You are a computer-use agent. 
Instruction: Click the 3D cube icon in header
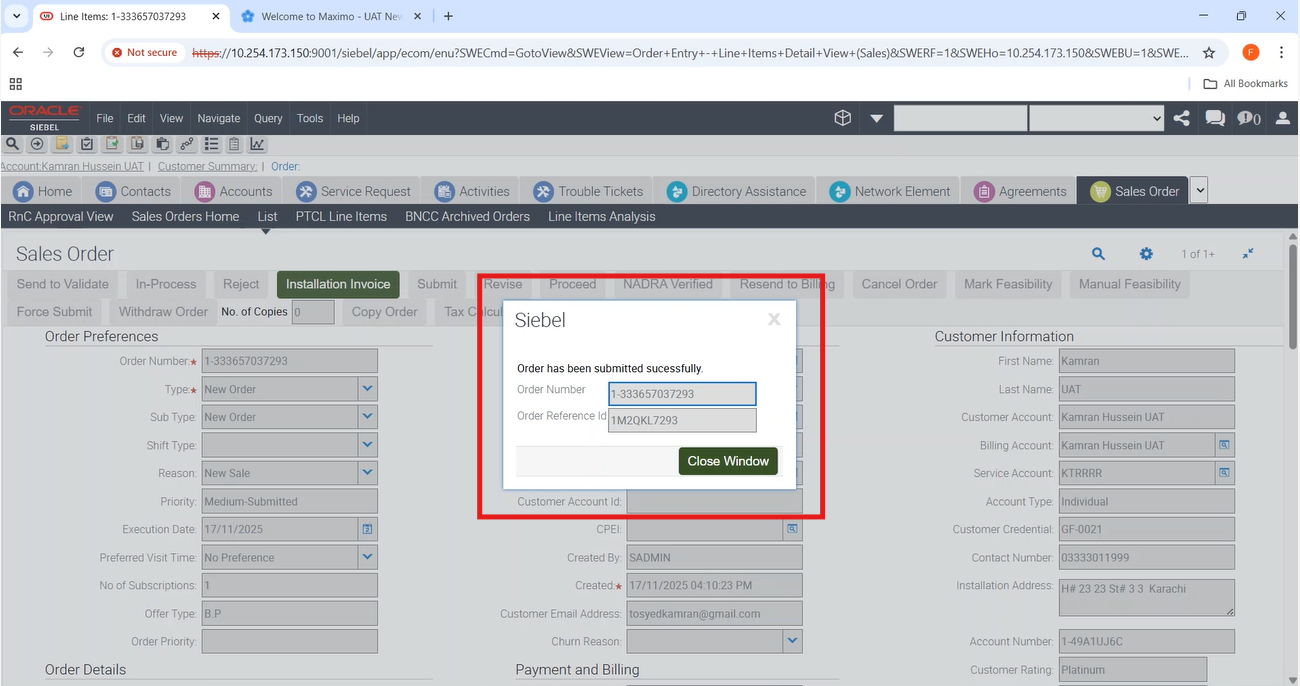[843, 118]
